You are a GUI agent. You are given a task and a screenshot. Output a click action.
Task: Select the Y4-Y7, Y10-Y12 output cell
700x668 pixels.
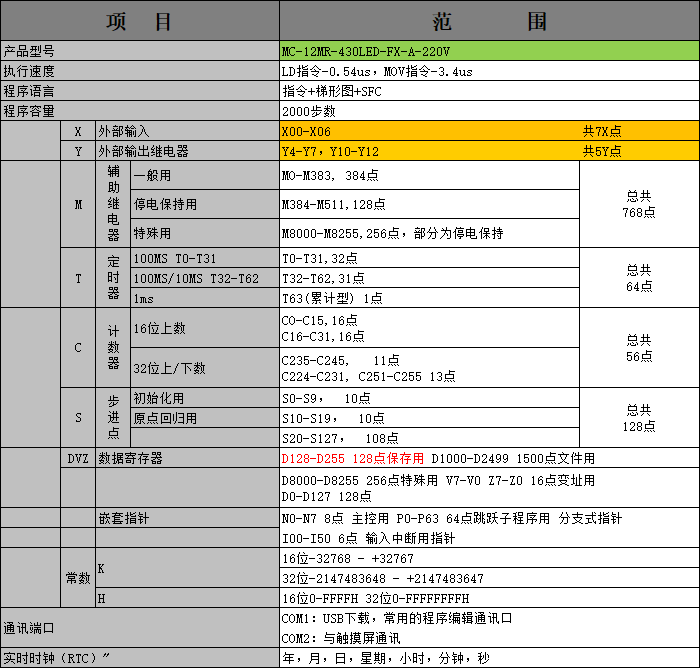click(489, 151)
